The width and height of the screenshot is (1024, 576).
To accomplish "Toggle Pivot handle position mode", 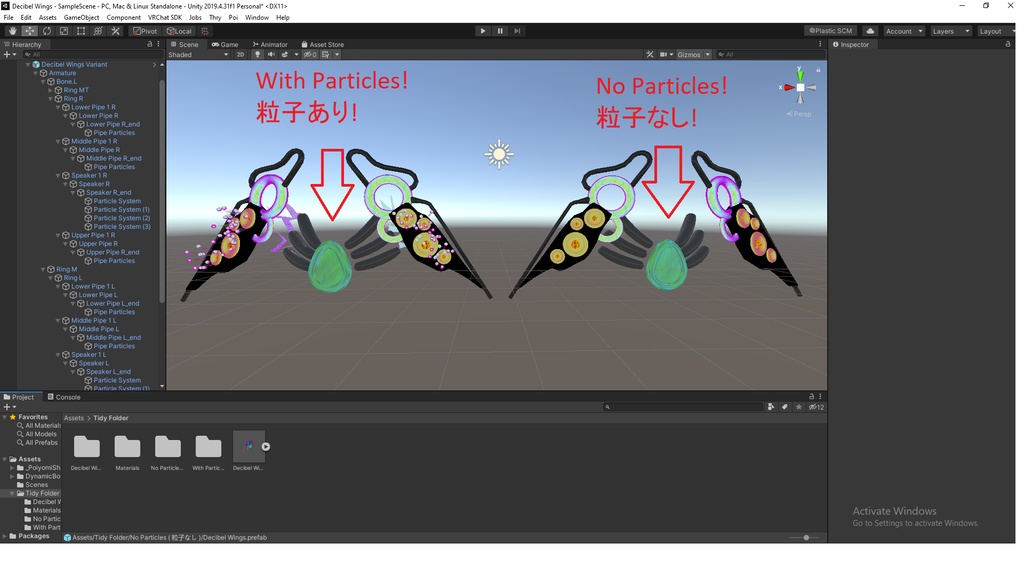I will [145, 31].
